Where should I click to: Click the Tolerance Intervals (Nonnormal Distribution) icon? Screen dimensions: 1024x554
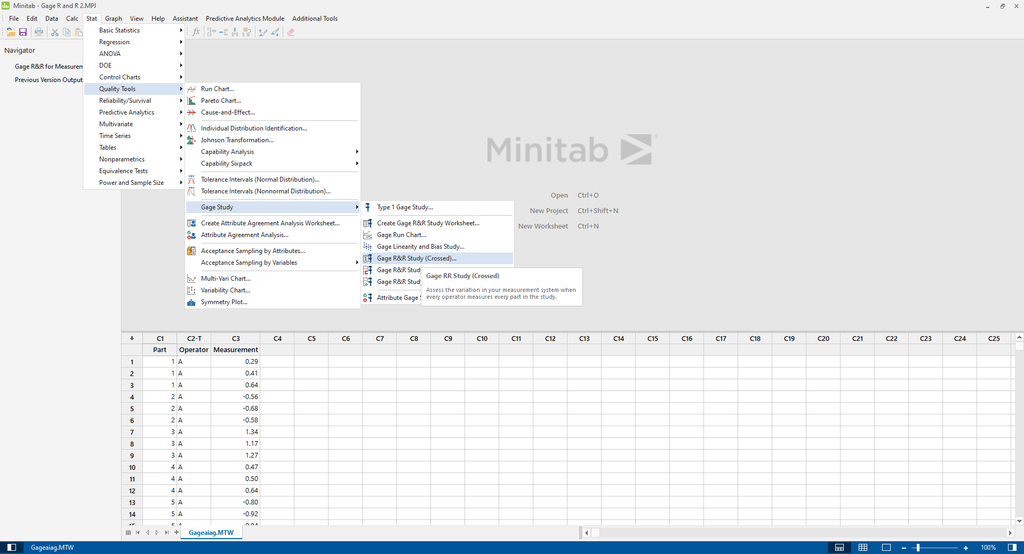point(191,191)
